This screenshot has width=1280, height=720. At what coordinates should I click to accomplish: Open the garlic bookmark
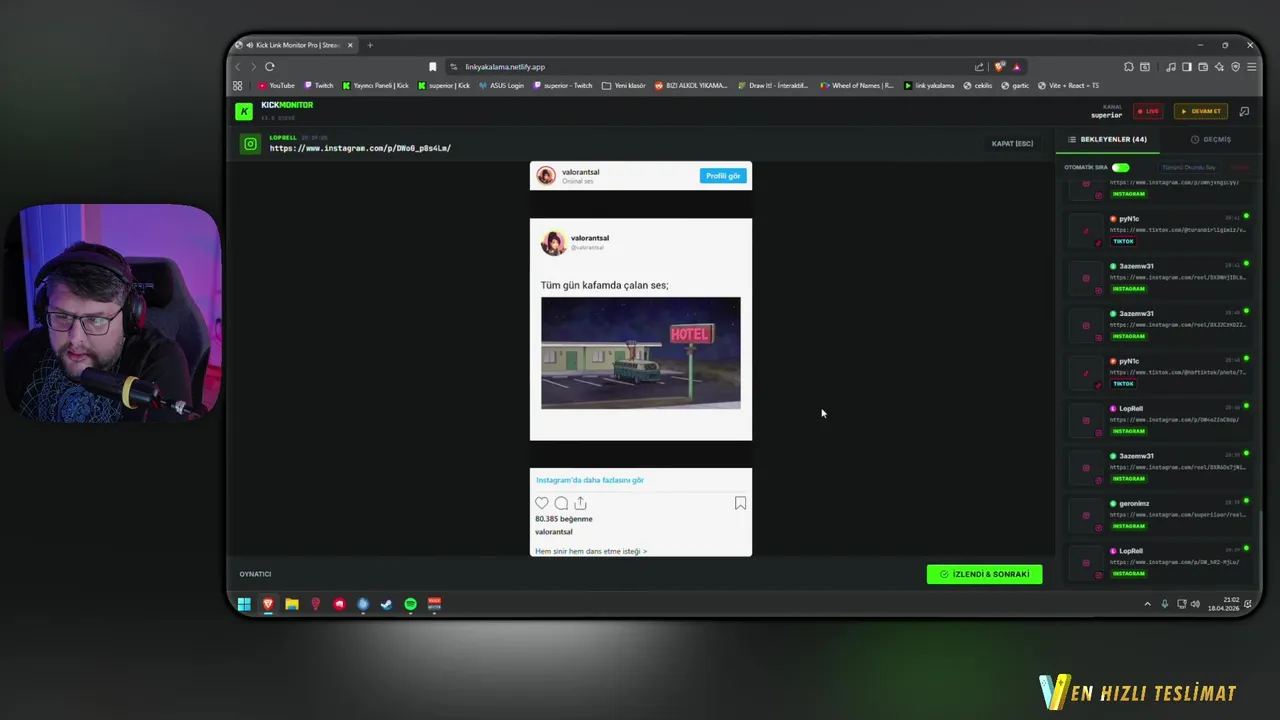click(1016, 85)
